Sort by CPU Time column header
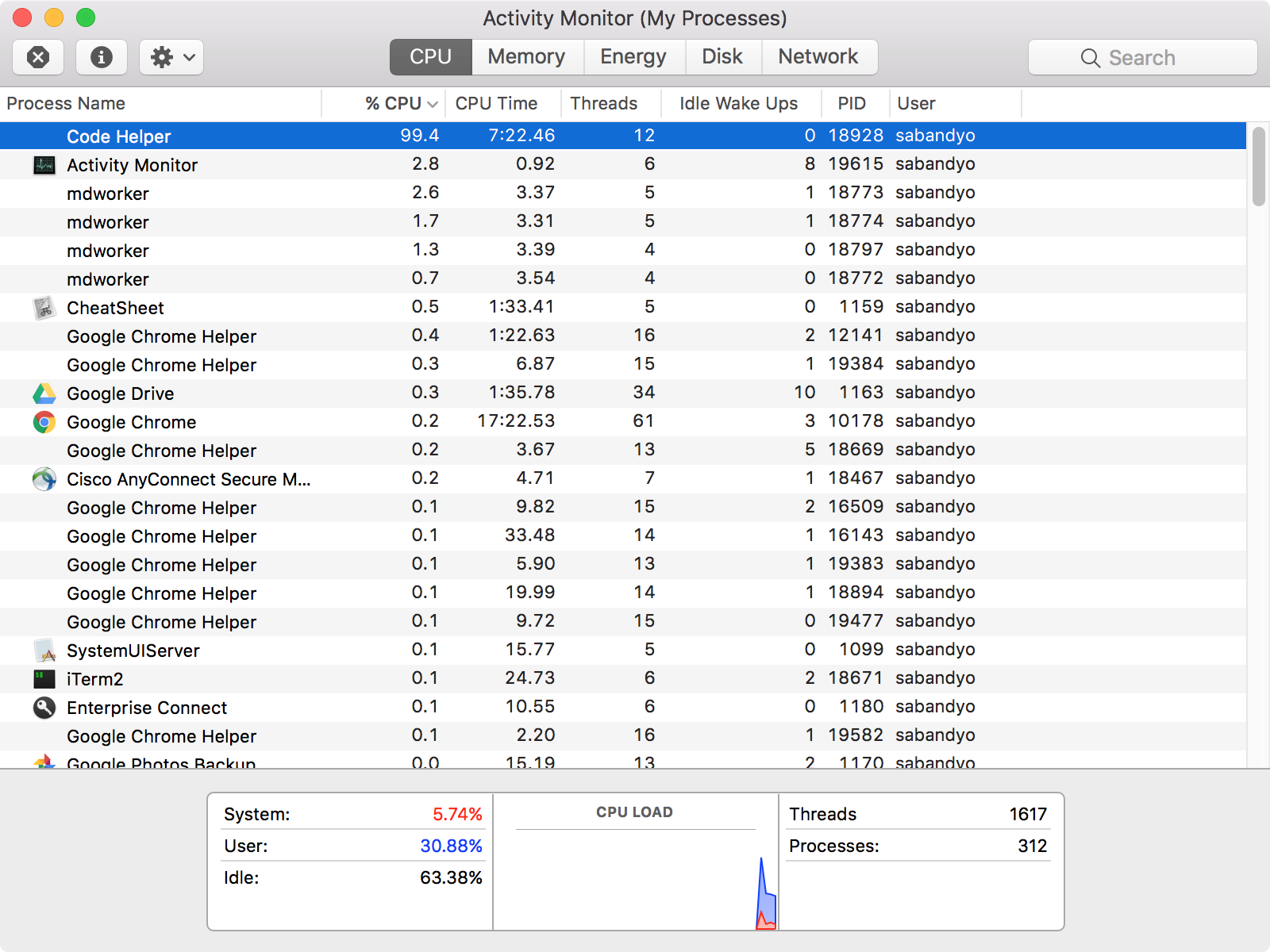Screen dimensions: 1270x952 coord(503,104)
